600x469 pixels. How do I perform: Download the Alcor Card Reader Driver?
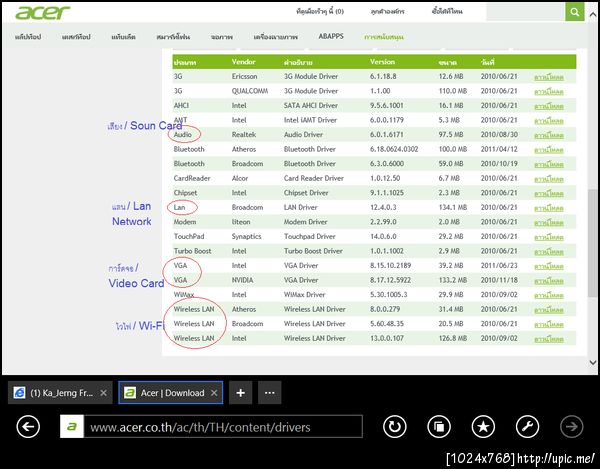click(549, 179)
